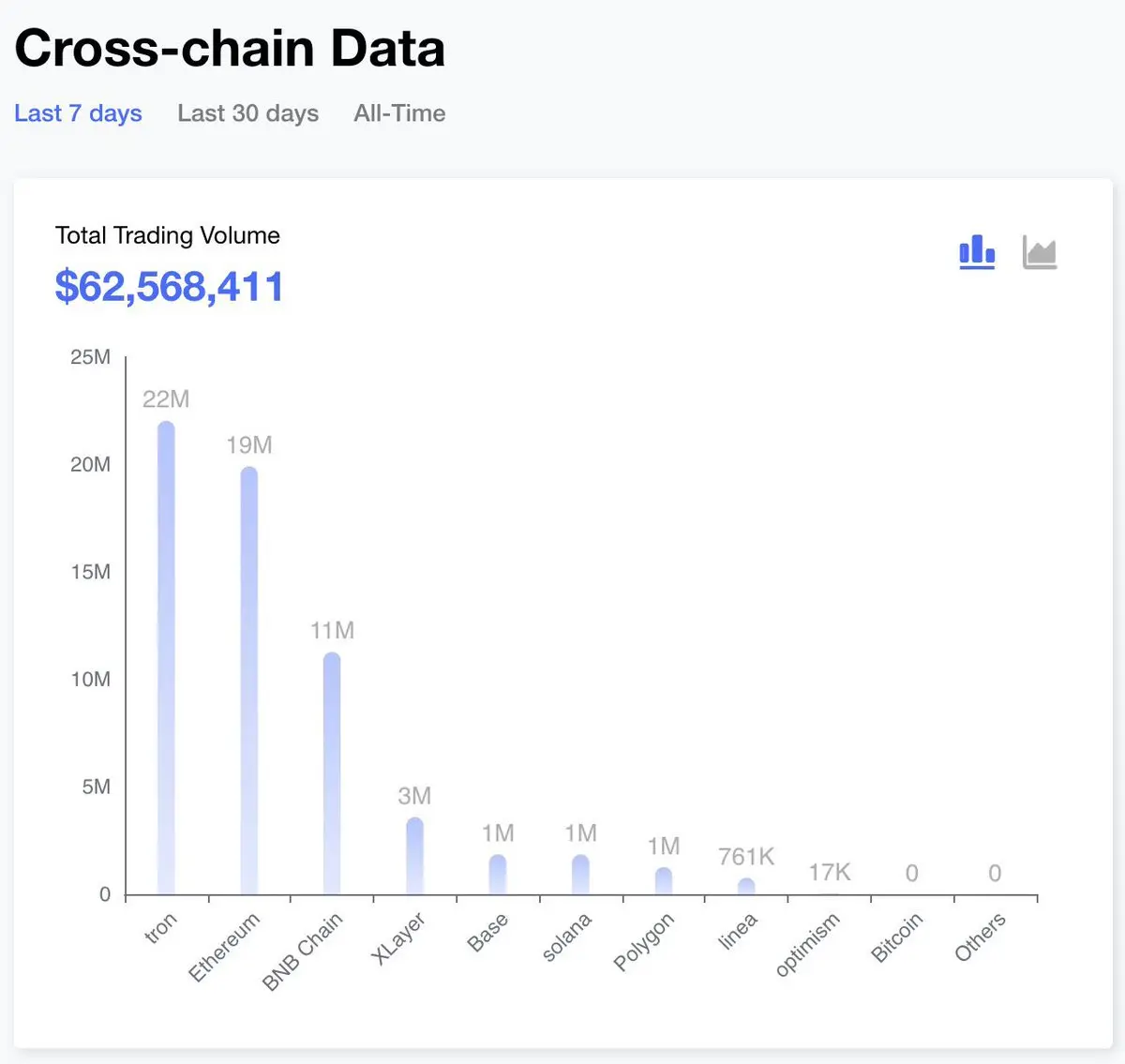Click the Bitcoin axis label
The image size is (1125, 1064).
coord(897,937)
